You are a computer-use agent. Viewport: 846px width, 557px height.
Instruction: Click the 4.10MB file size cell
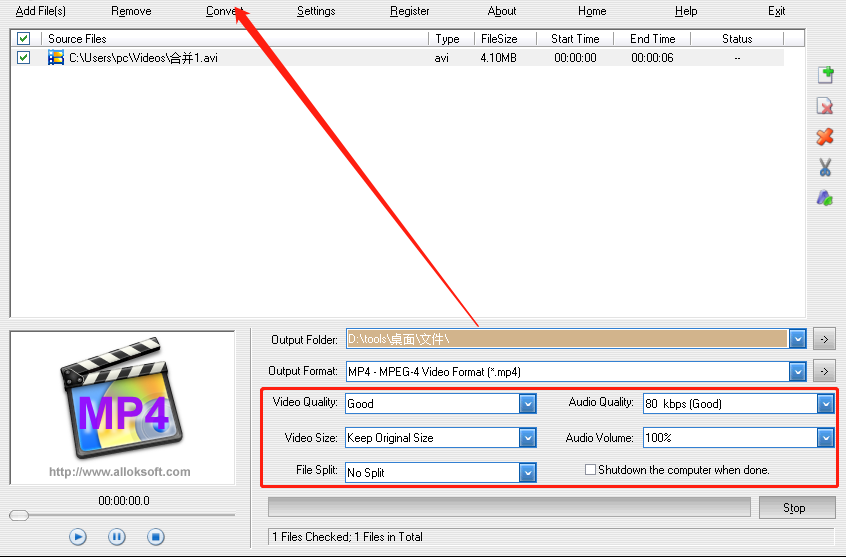pyautogui.click(x=499, y=58)
